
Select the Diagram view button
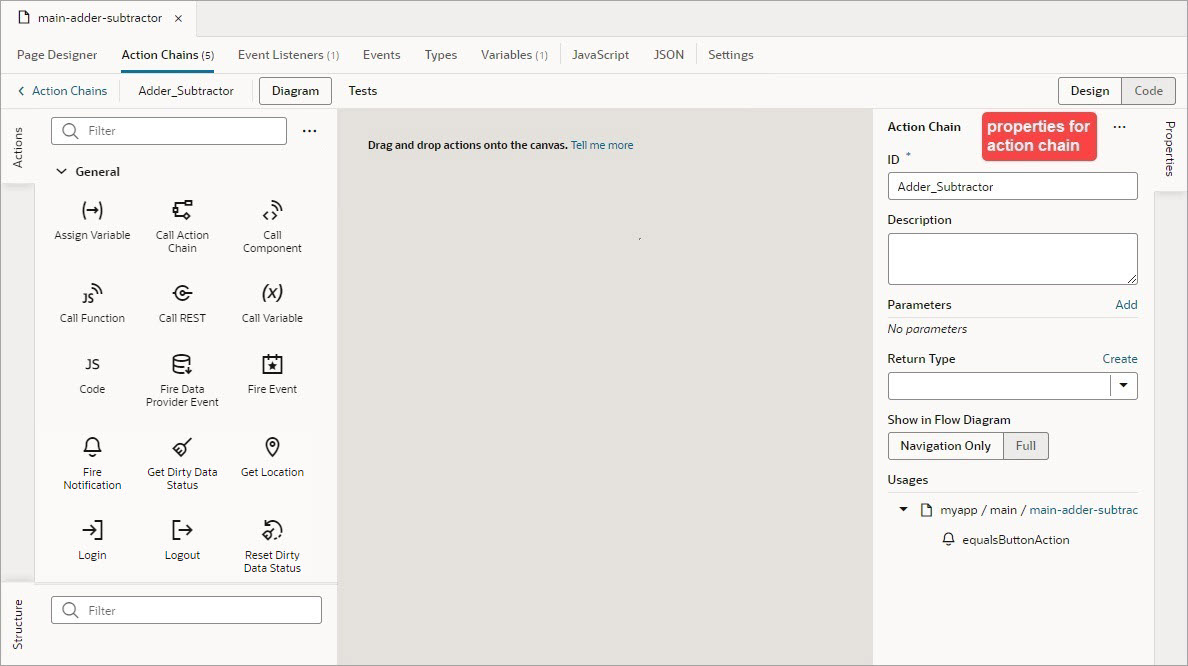click(295, 91)
